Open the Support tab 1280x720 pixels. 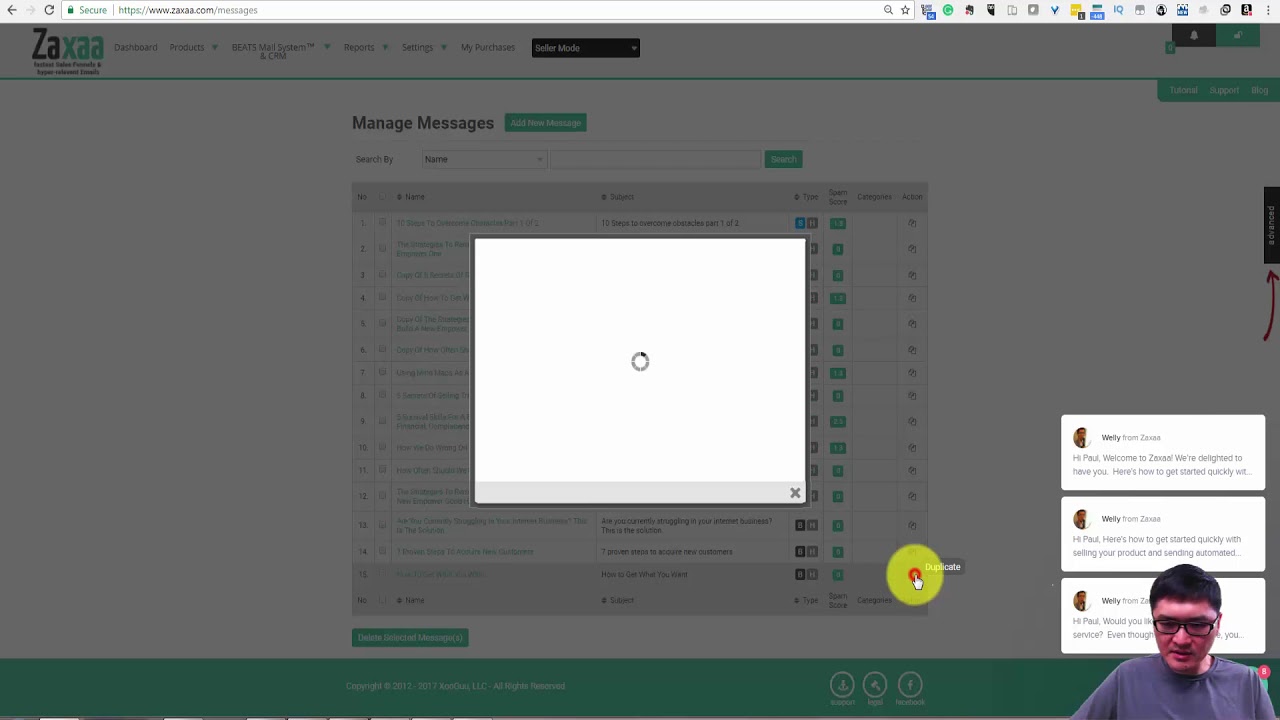click(x=1224, y=90)
